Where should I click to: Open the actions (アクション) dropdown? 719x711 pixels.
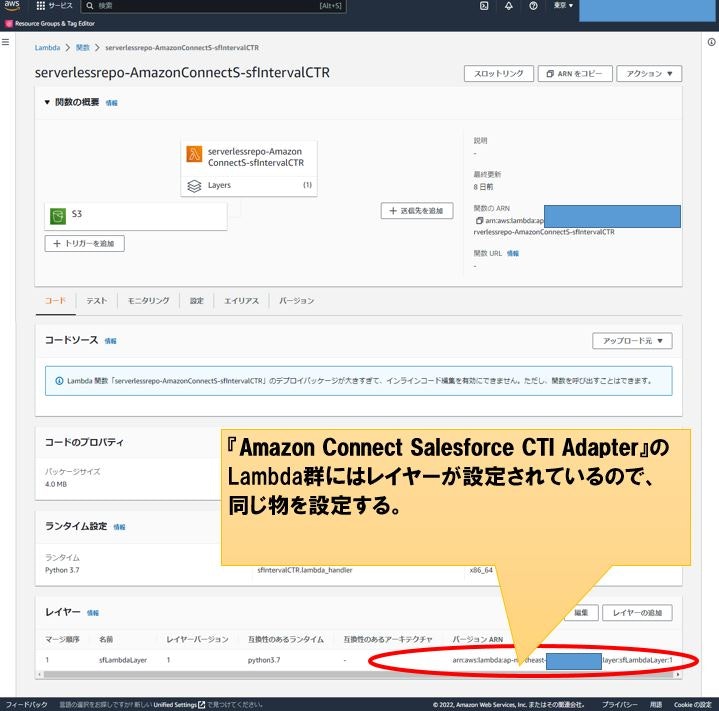click(x=649, y=73)
